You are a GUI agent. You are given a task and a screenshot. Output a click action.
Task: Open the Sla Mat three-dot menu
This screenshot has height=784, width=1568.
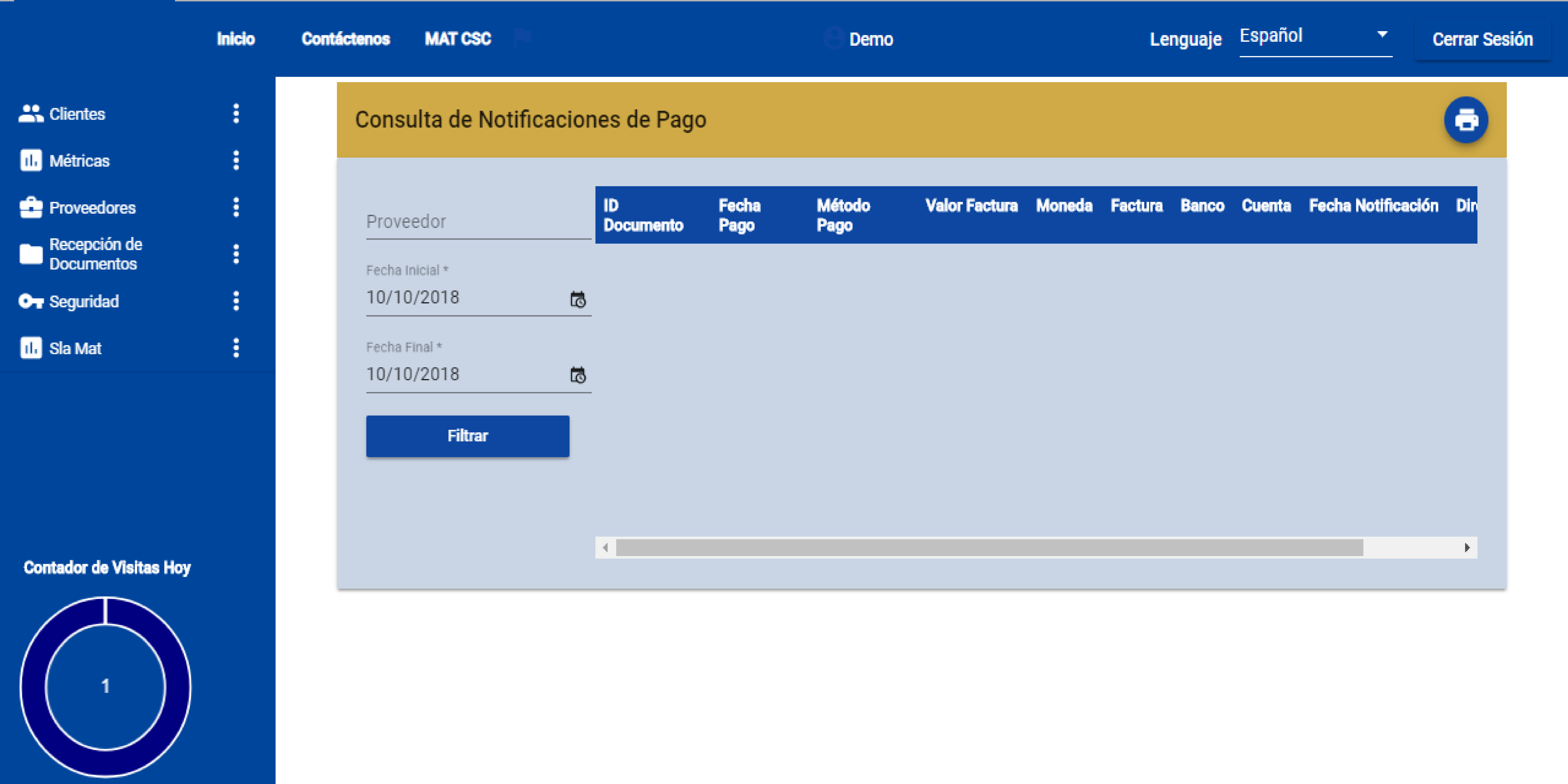pyautogui.click(x=236, y=348)
